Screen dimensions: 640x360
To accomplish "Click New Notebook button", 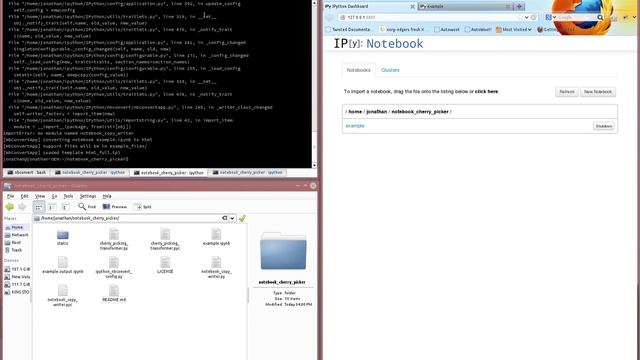I will [598, 92].
